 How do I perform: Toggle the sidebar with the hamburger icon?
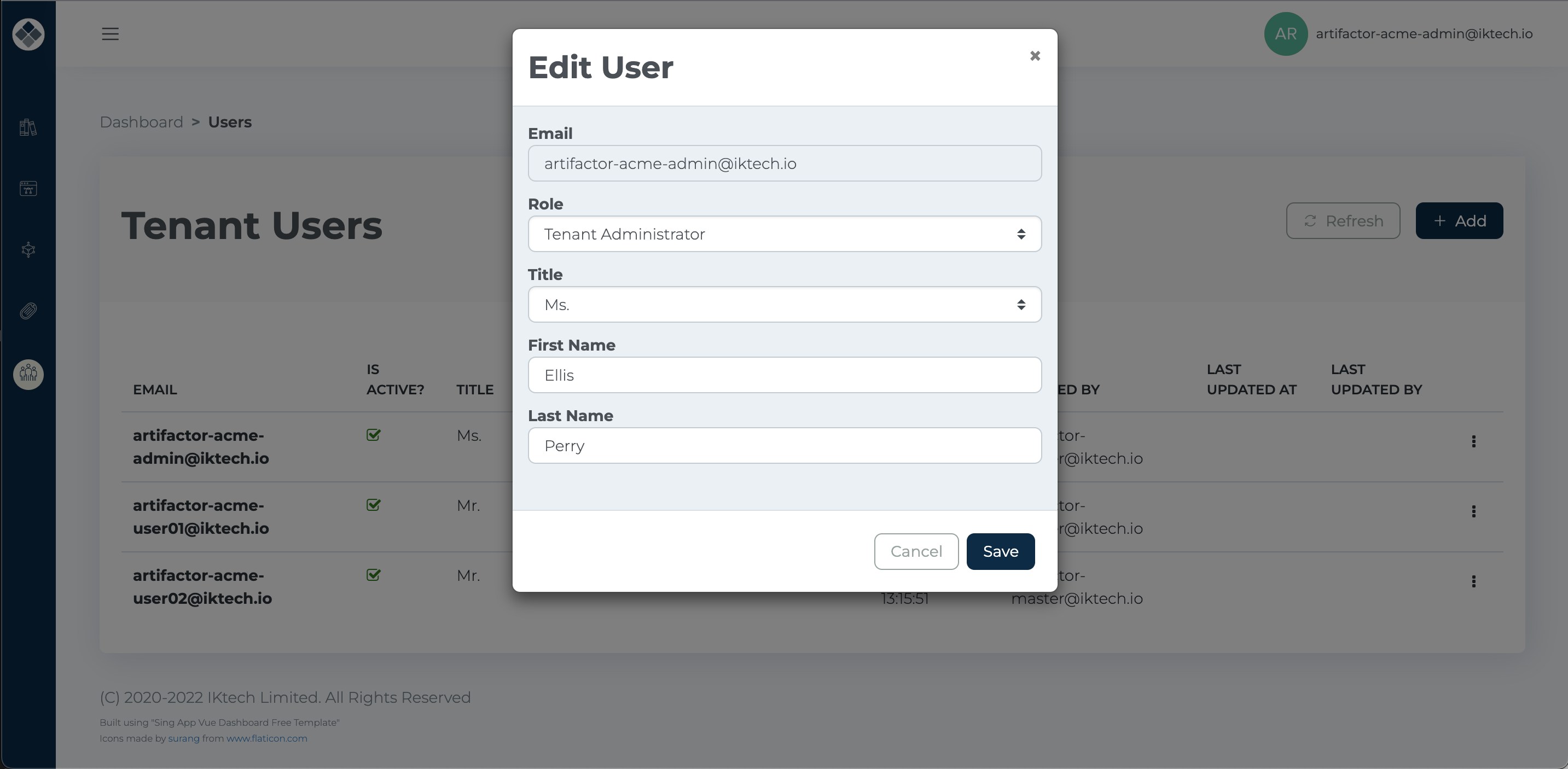point(110,34)
